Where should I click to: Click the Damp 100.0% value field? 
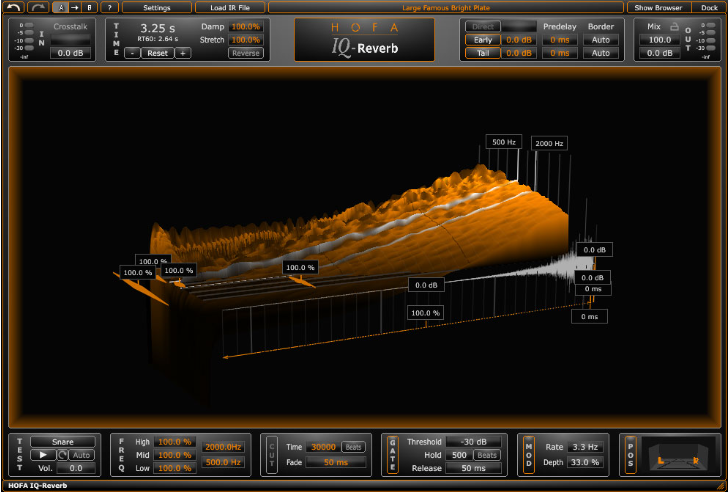246,26
